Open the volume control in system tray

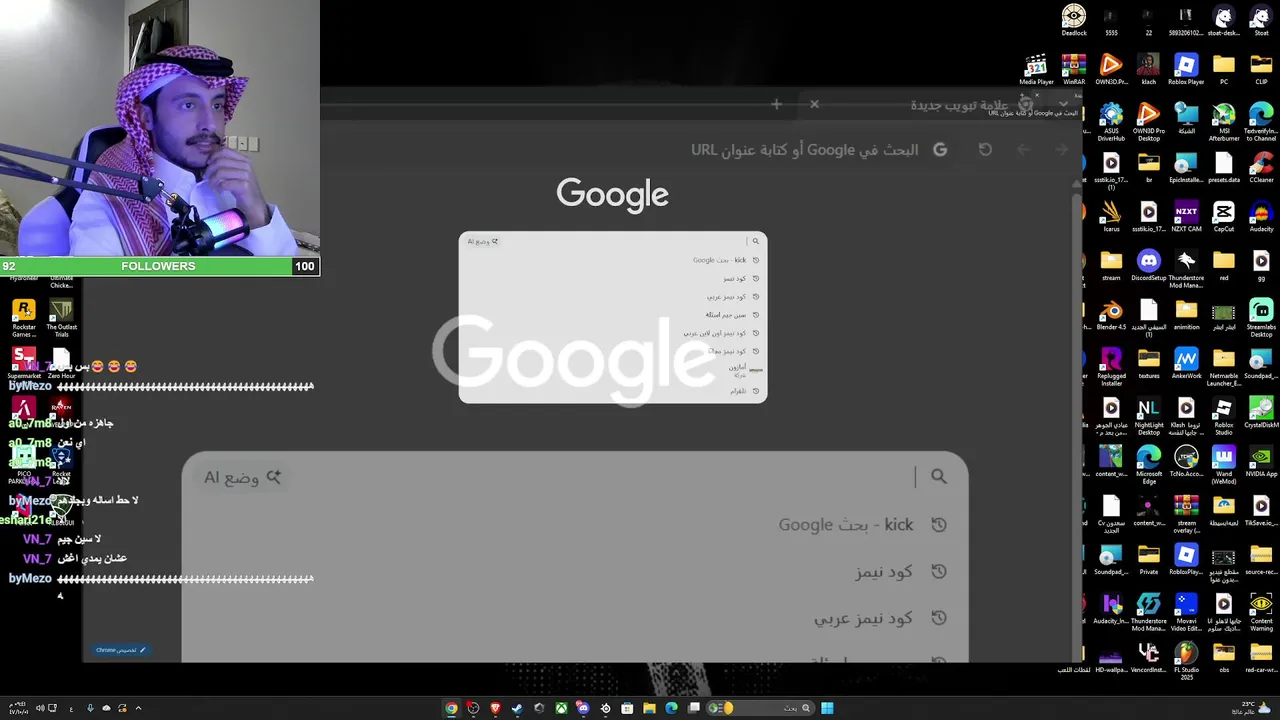40,708
